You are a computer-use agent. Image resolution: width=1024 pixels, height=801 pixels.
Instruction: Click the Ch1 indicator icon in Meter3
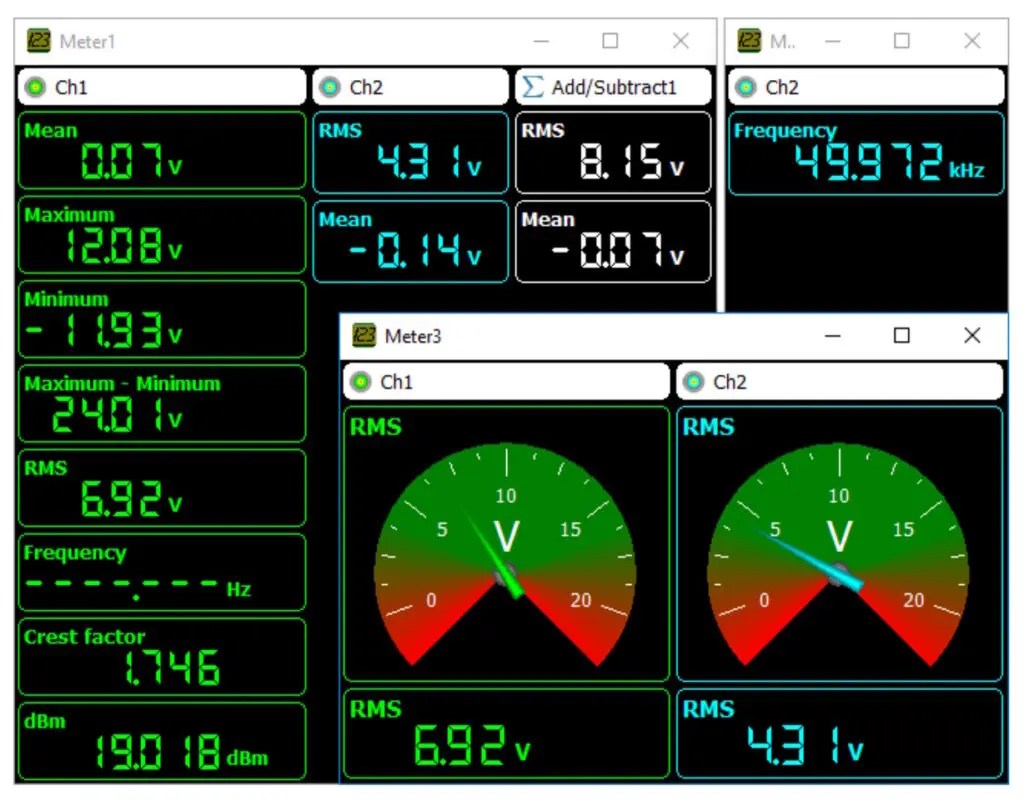tap(360, 382)
